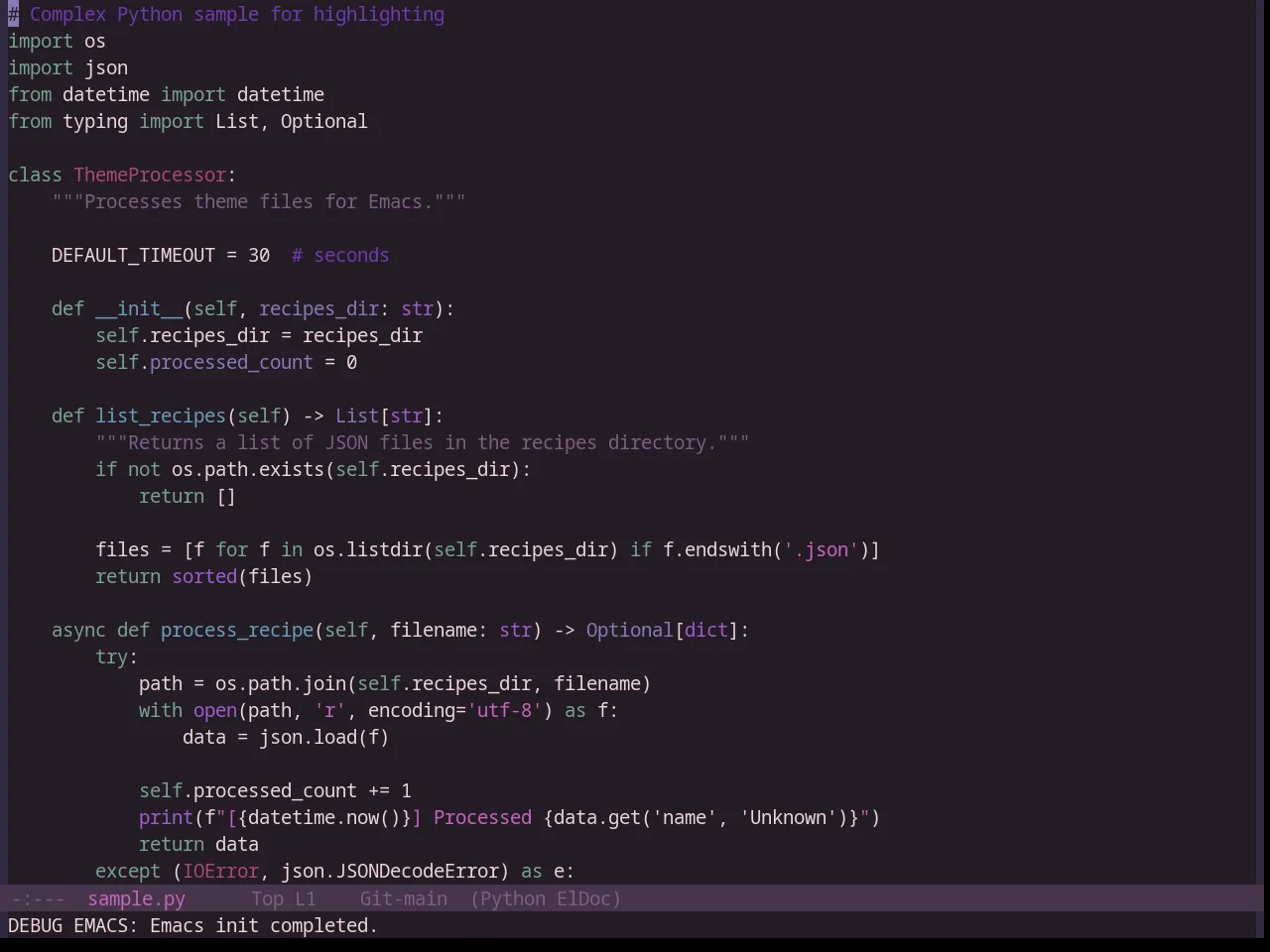Place cursor on 'ThemeProcessor' class name
This screenshot has width=1270, height=952.
pos(150,175)
